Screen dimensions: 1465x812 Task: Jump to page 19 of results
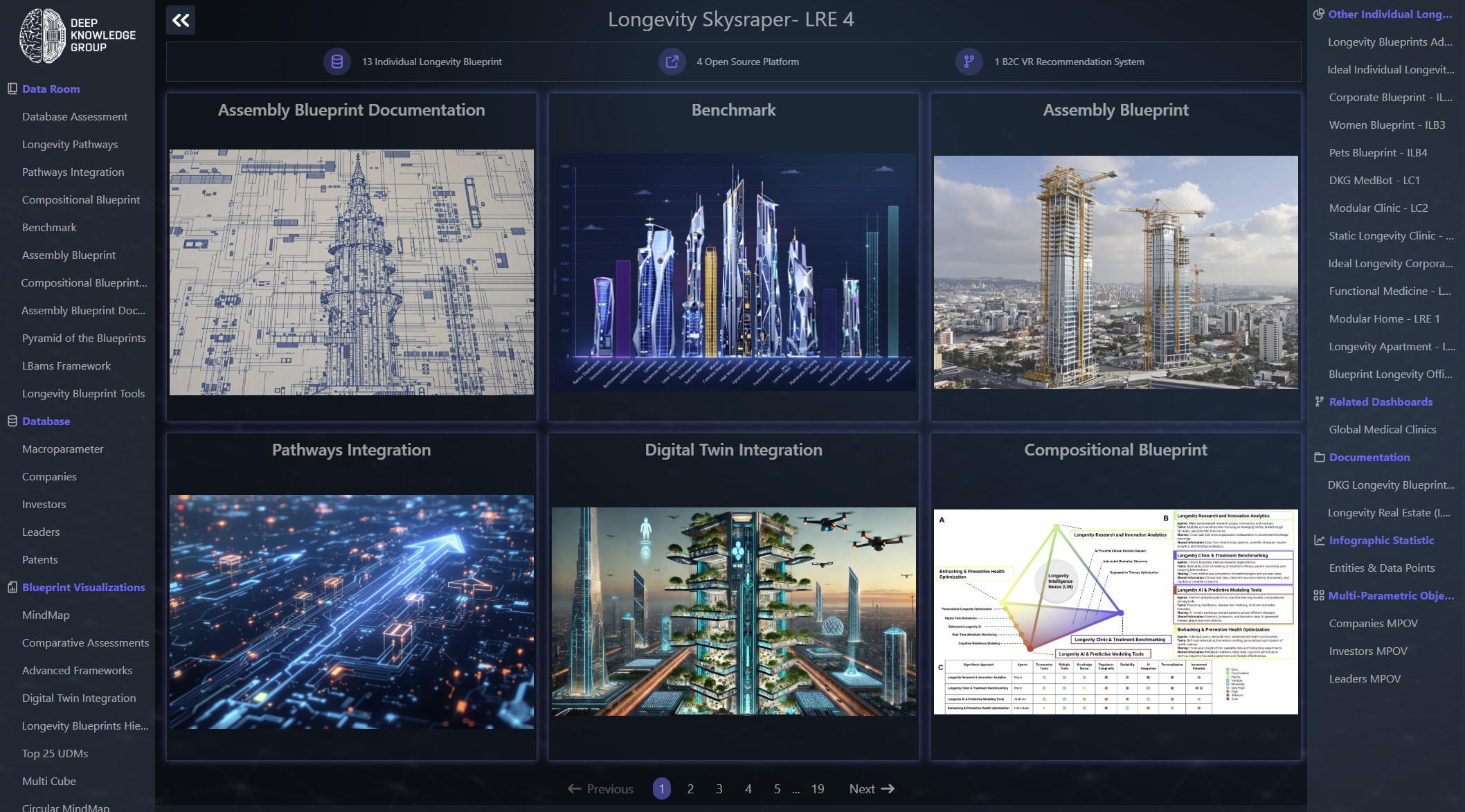point(818,788)
